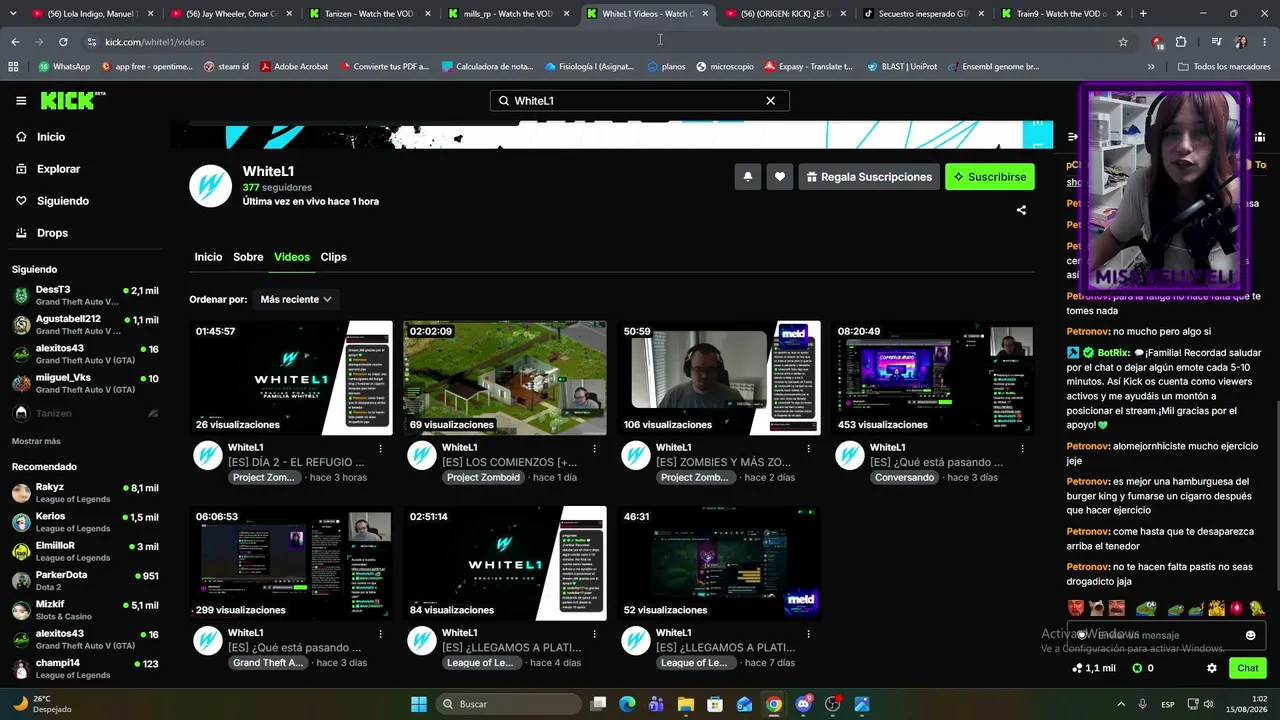Clear the WhiteL1 search text with X
Viewport: 1280px width, 720px height.
pyautogui.click(x=770, y=101)
